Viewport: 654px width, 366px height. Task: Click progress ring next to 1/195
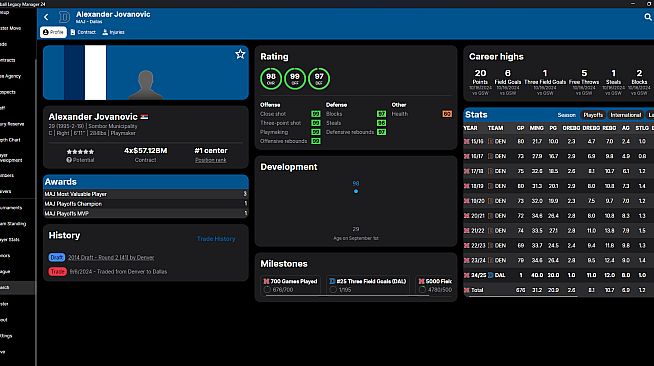tap(333, 290)
